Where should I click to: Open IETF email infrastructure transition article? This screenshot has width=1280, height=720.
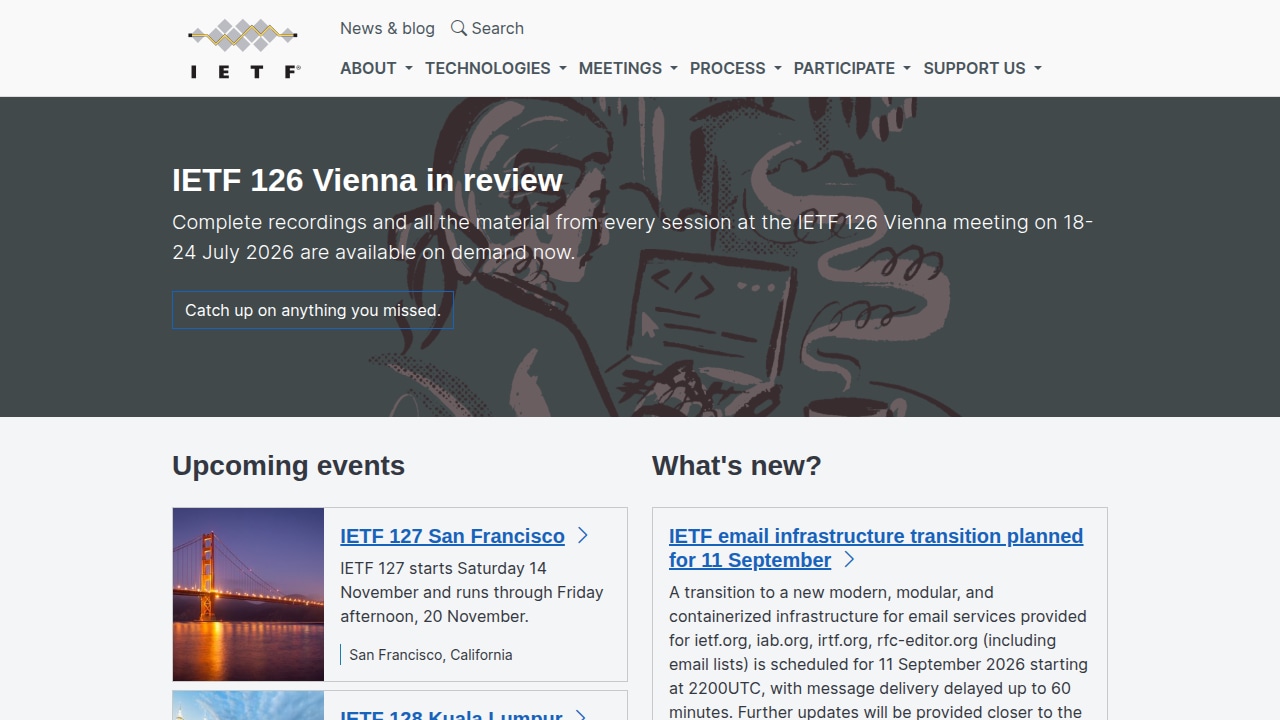click(x=876, y=548)
